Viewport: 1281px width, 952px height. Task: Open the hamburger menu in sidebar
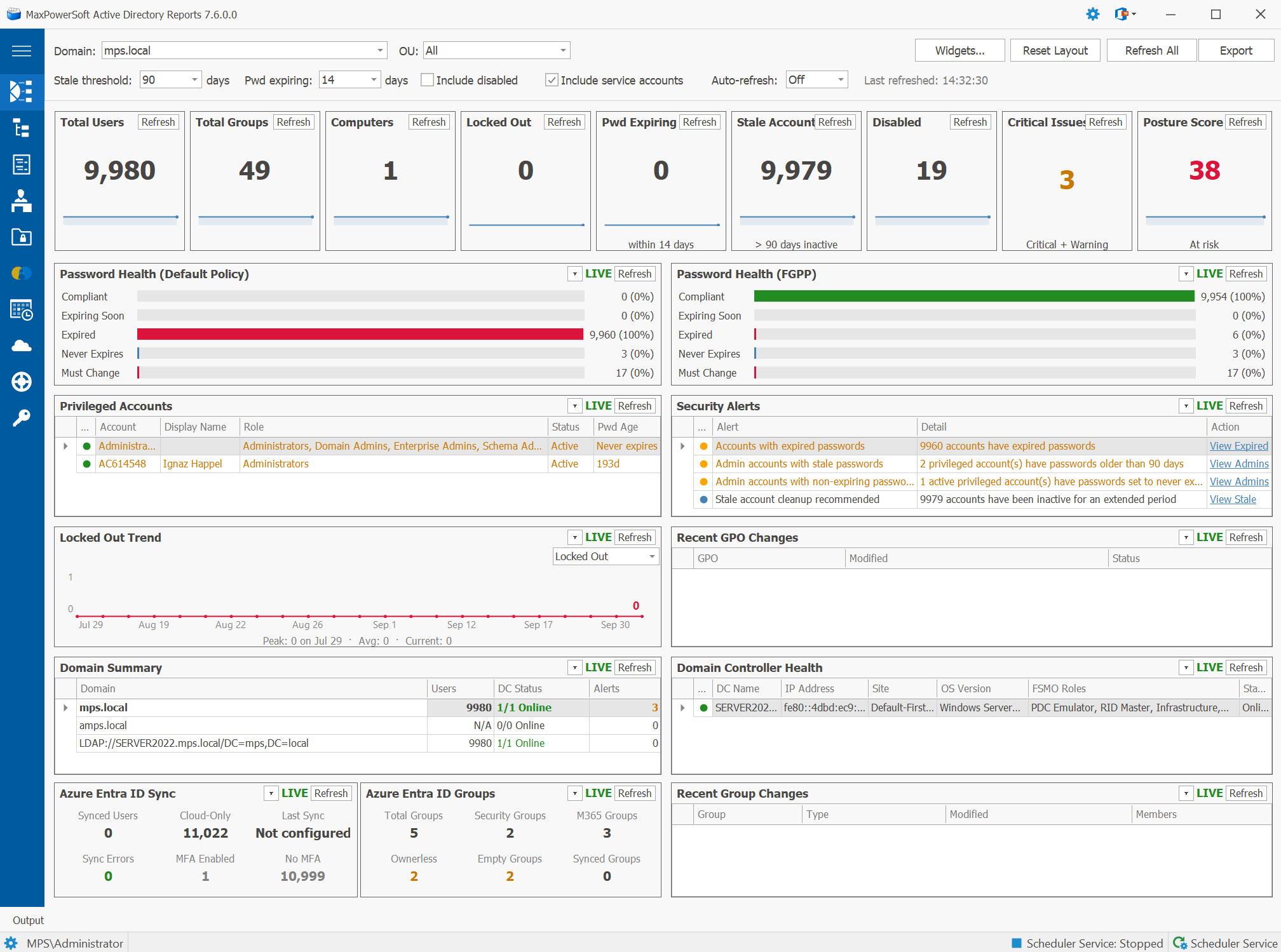pos(22,51)
